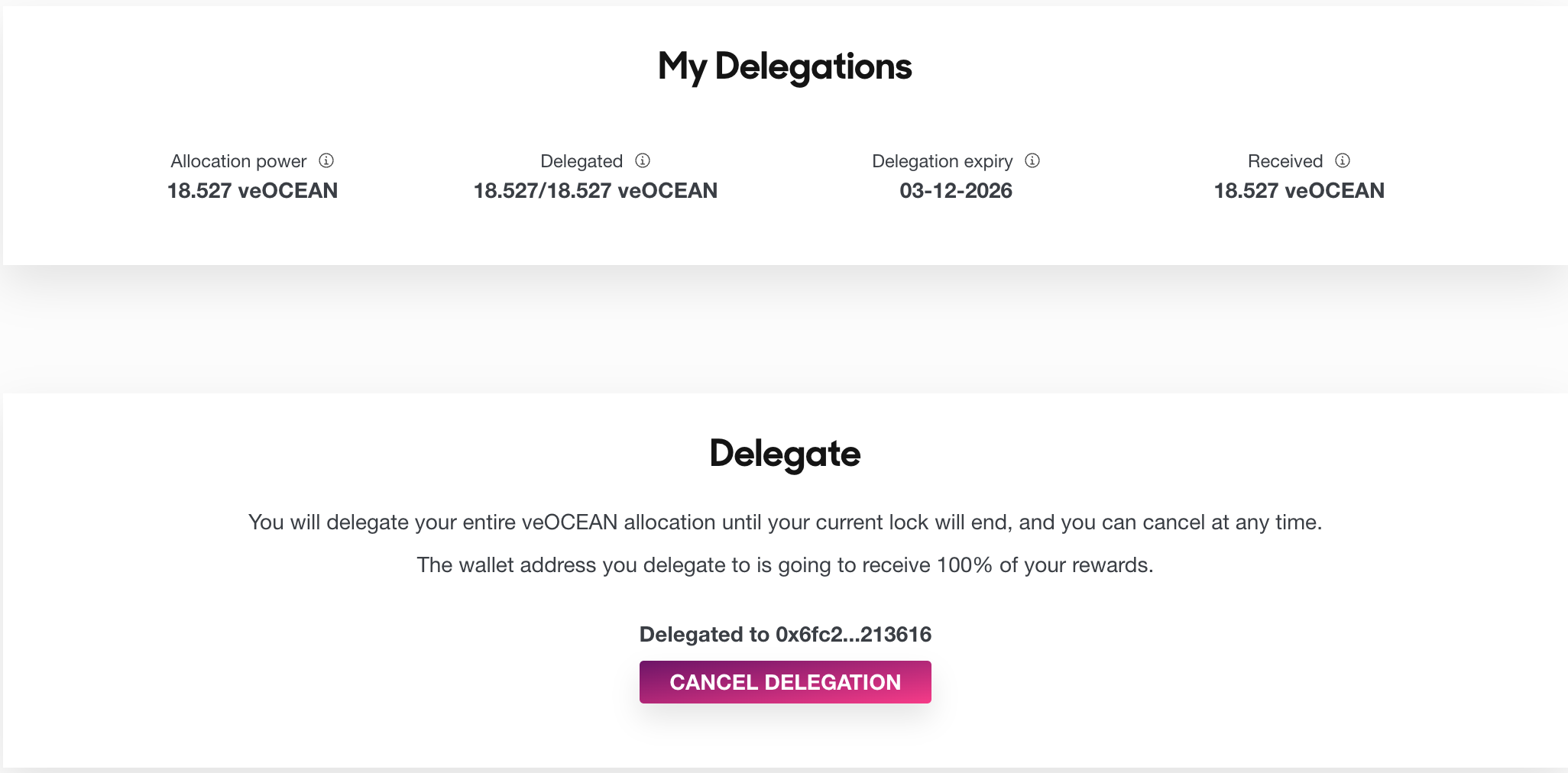Screen dimensions: 1568x773
Task: Select the Delegated label text
Action: [x=582, y=161]
